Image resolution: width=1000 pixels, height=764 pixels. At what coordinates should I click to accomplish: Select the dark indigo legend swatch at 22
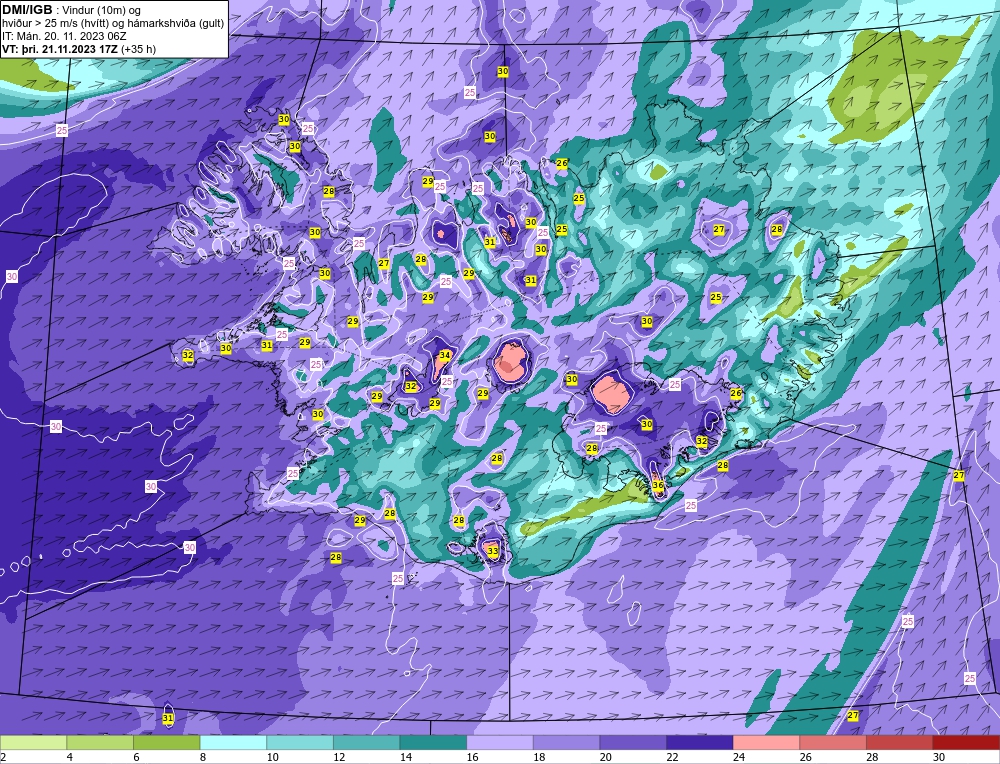point(700,742)
